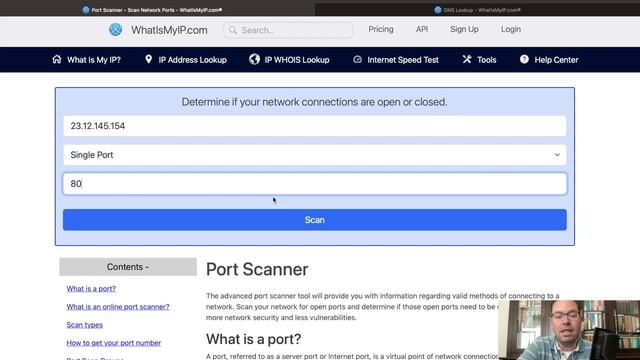
Task: Click the 'What is a port?' section heading
Action: [x=253, y=339]
